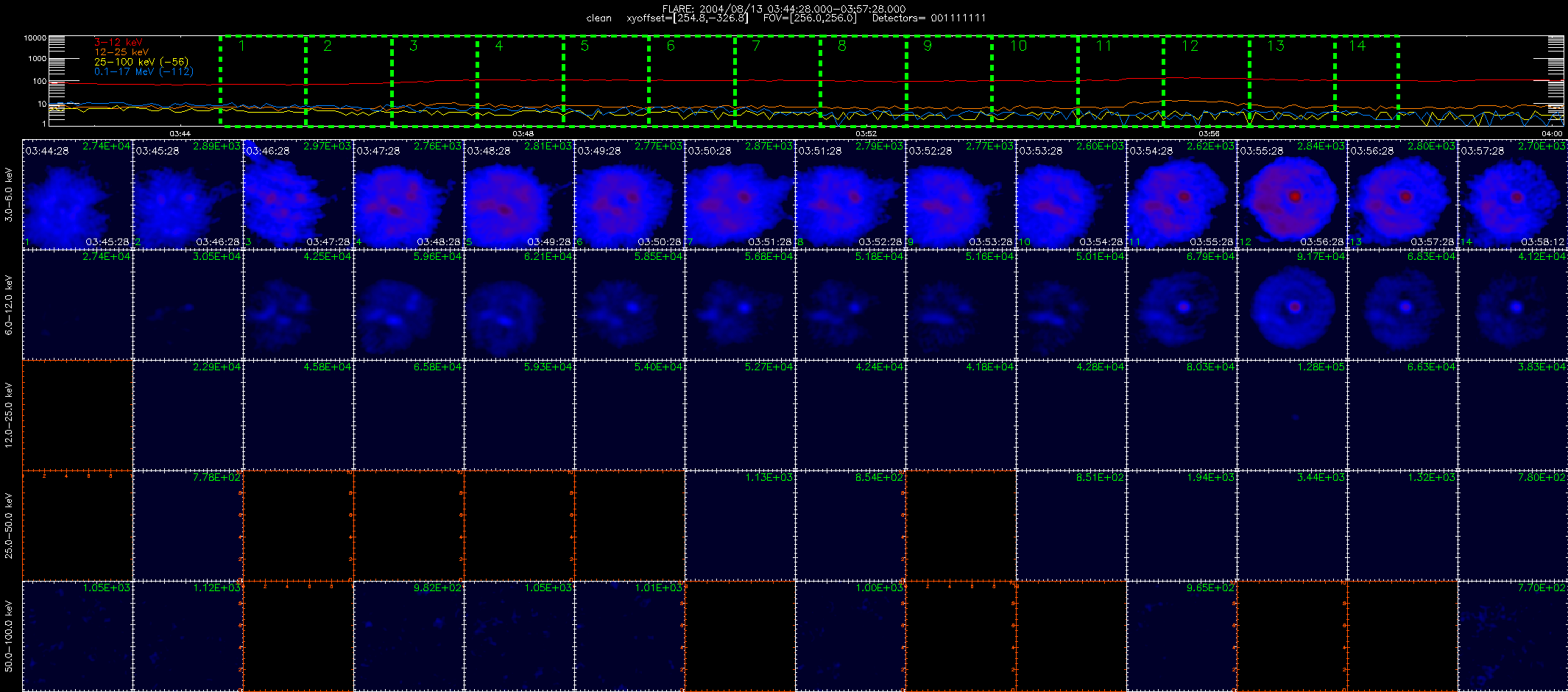The height and width of the screenshot is (692, 1568).
Task: Pick interval 7 marker in the light curve
Action: pyautogui.click(x=756, y=46)
